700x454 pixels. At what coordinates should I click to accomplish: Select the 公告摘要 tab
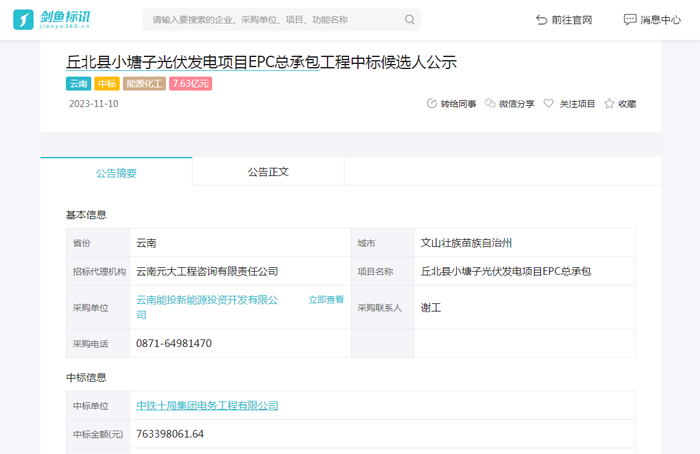coord(116,173)
